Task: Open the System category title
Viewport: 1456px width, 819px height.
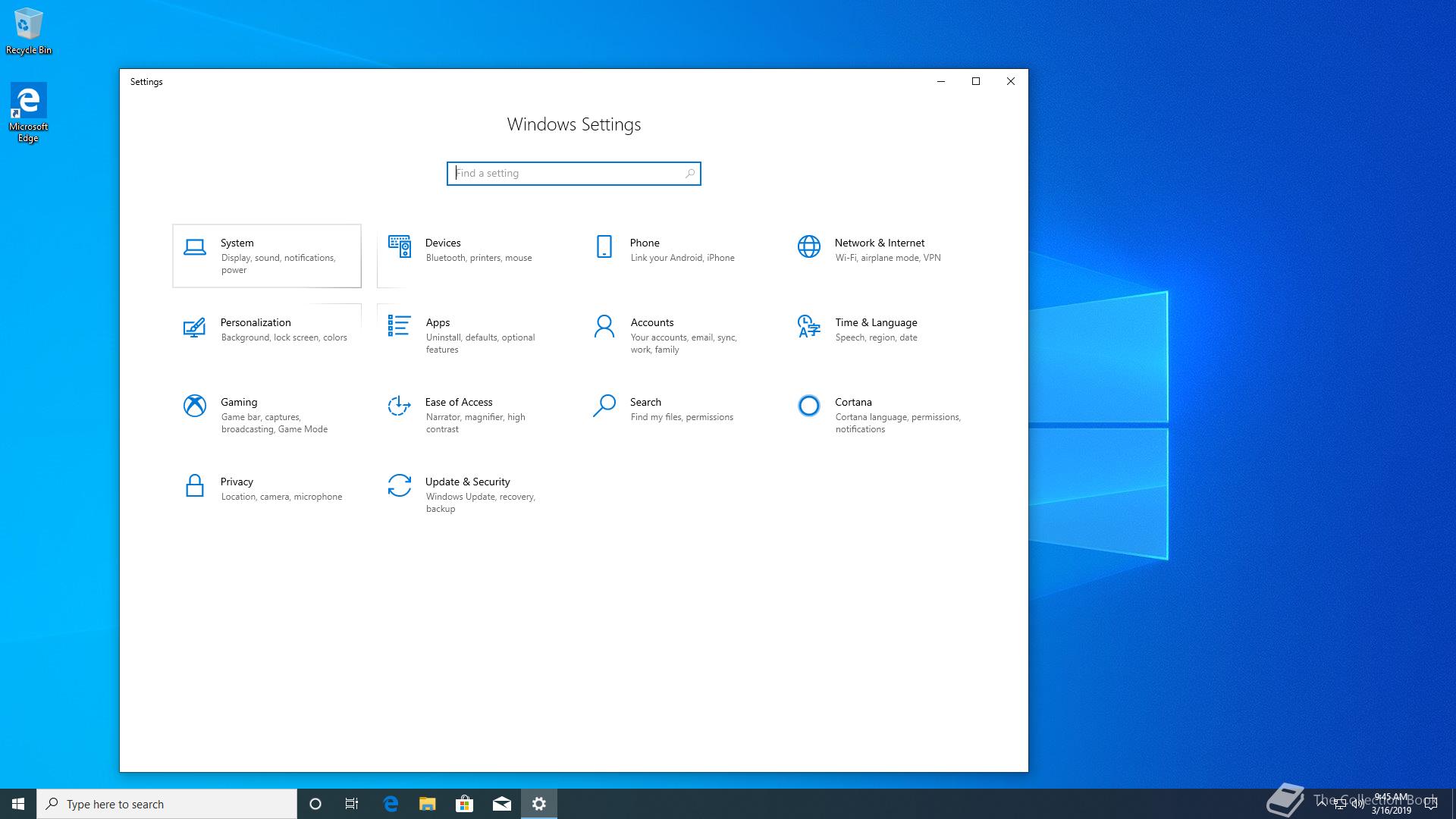Action: [237, 243]
